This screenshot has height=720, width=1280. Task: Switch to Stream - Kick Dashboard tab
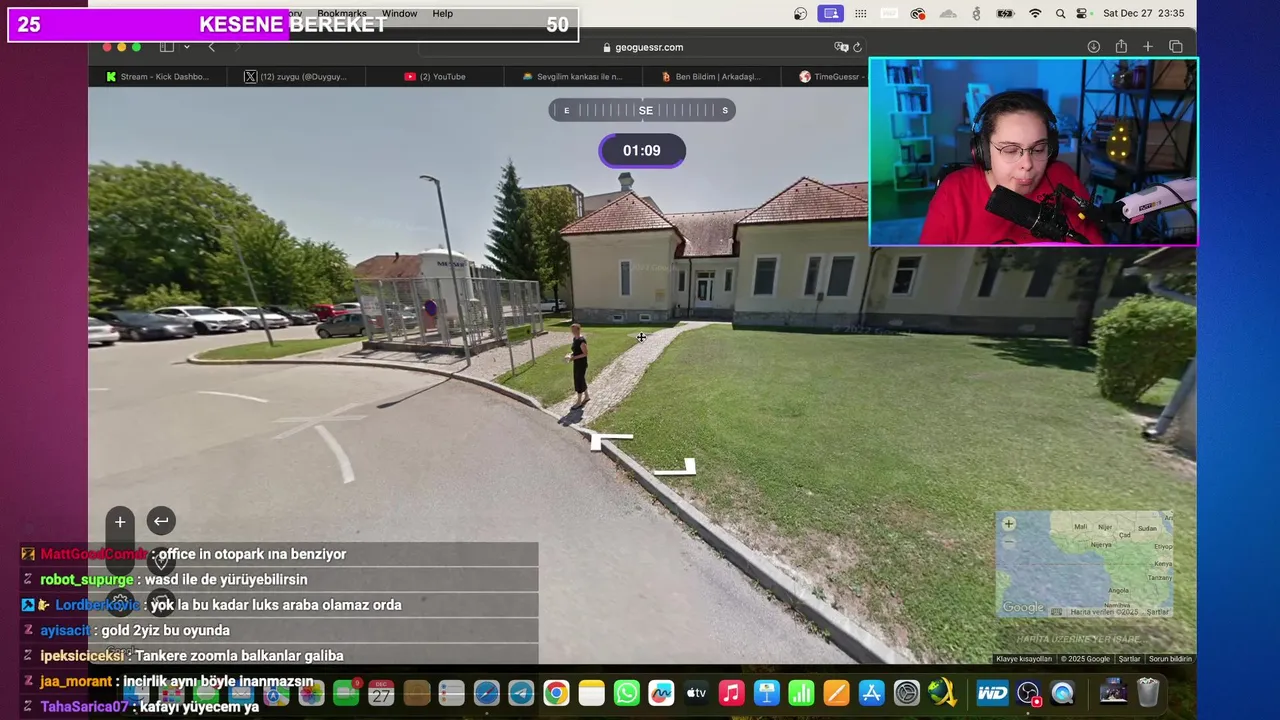[x=157, y=76]
